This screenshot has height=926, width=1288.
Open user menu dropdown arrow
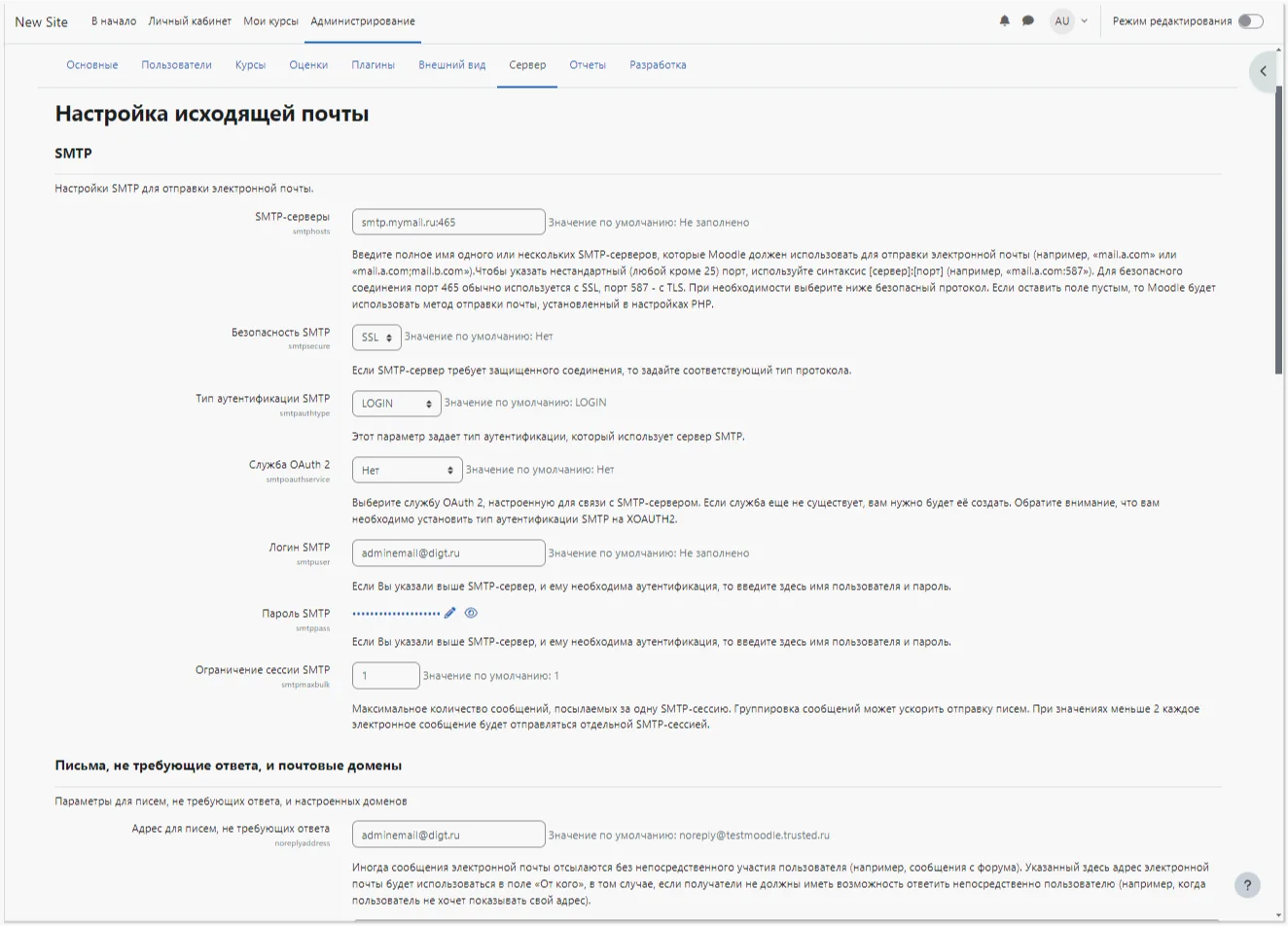[x=1084, y=21]
